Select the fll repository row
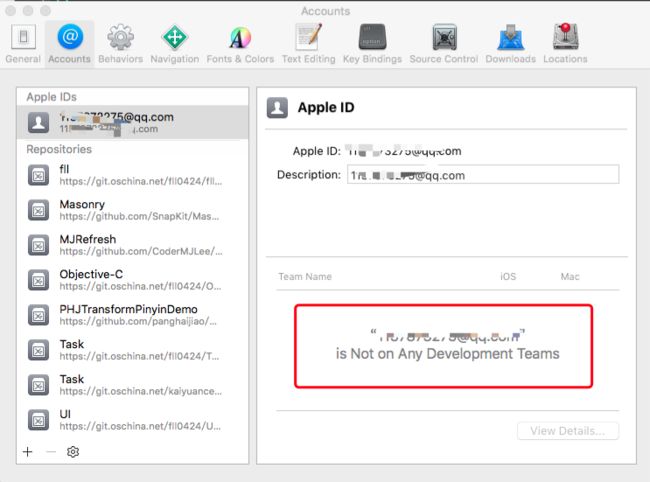The width and height of the screenshot is (650, 482). [133, 175]
